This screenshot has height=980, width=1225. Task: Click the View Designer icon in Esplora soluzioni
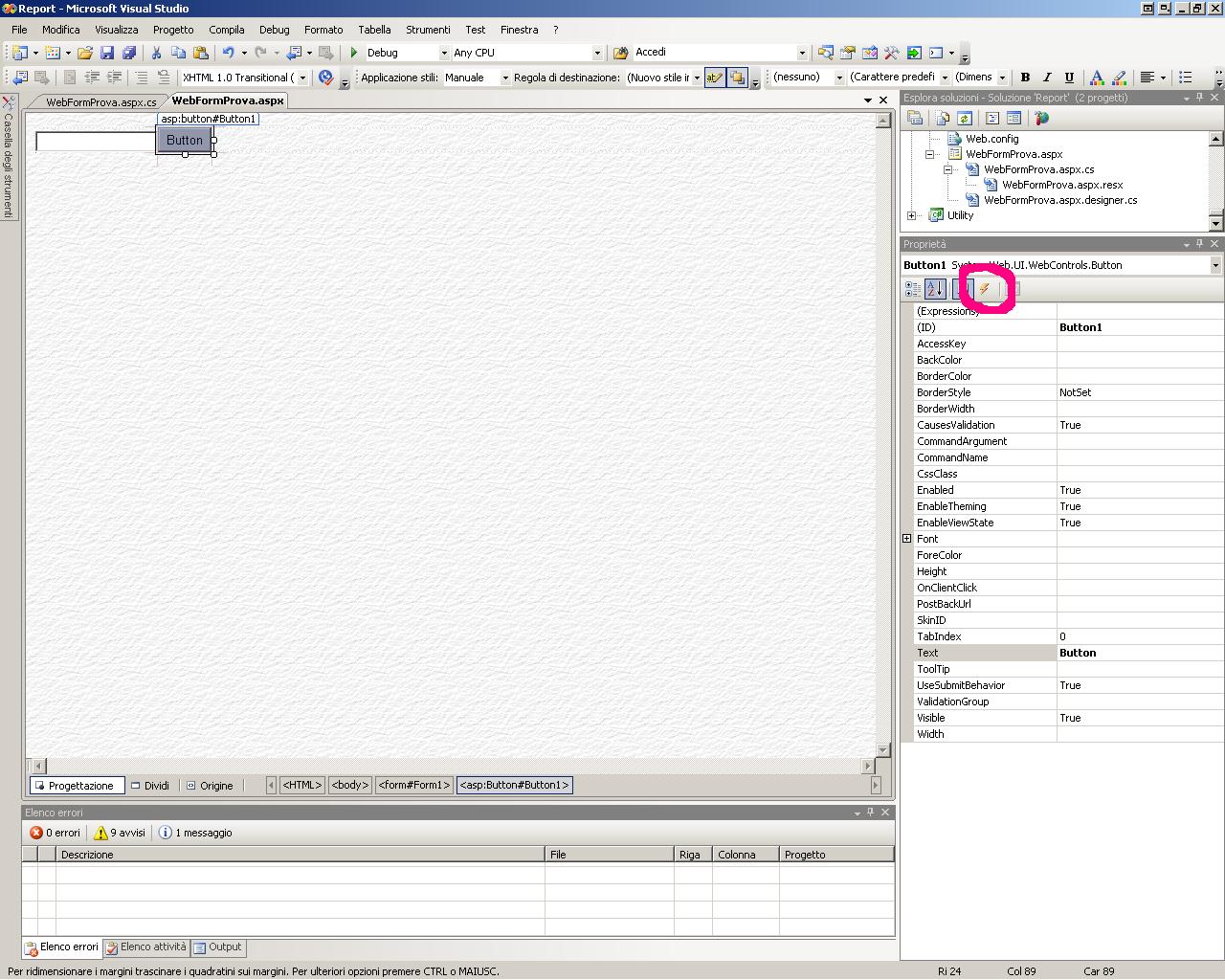pyautogui.click(x=1014, y=118)
